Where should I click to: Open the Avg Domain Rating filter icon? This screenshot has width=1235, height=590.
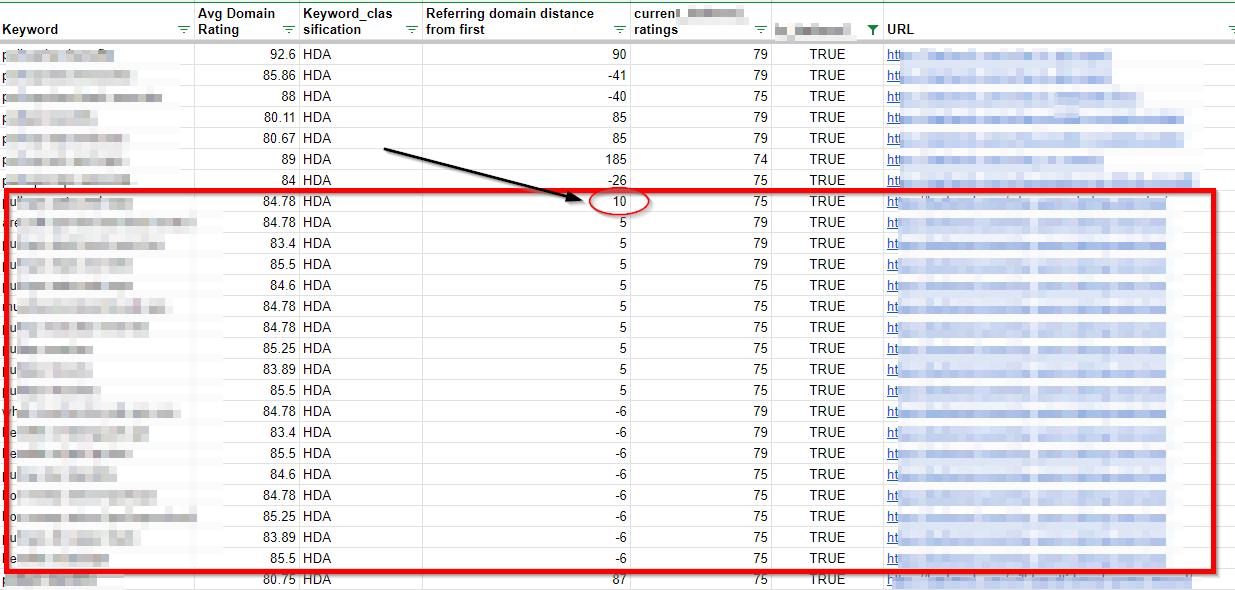tap(289, 30)
